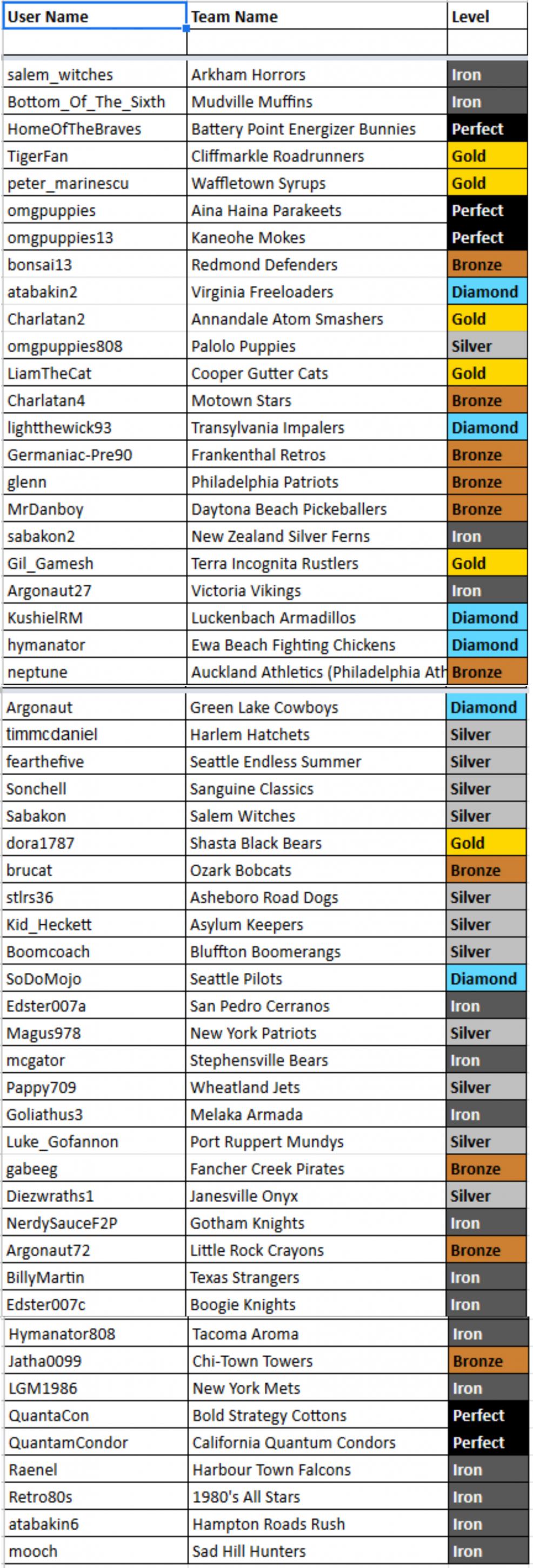Click the "Germaniac-Pre90" username cell
Viewport: 533px width, 1568px height.
coord(94,455)
